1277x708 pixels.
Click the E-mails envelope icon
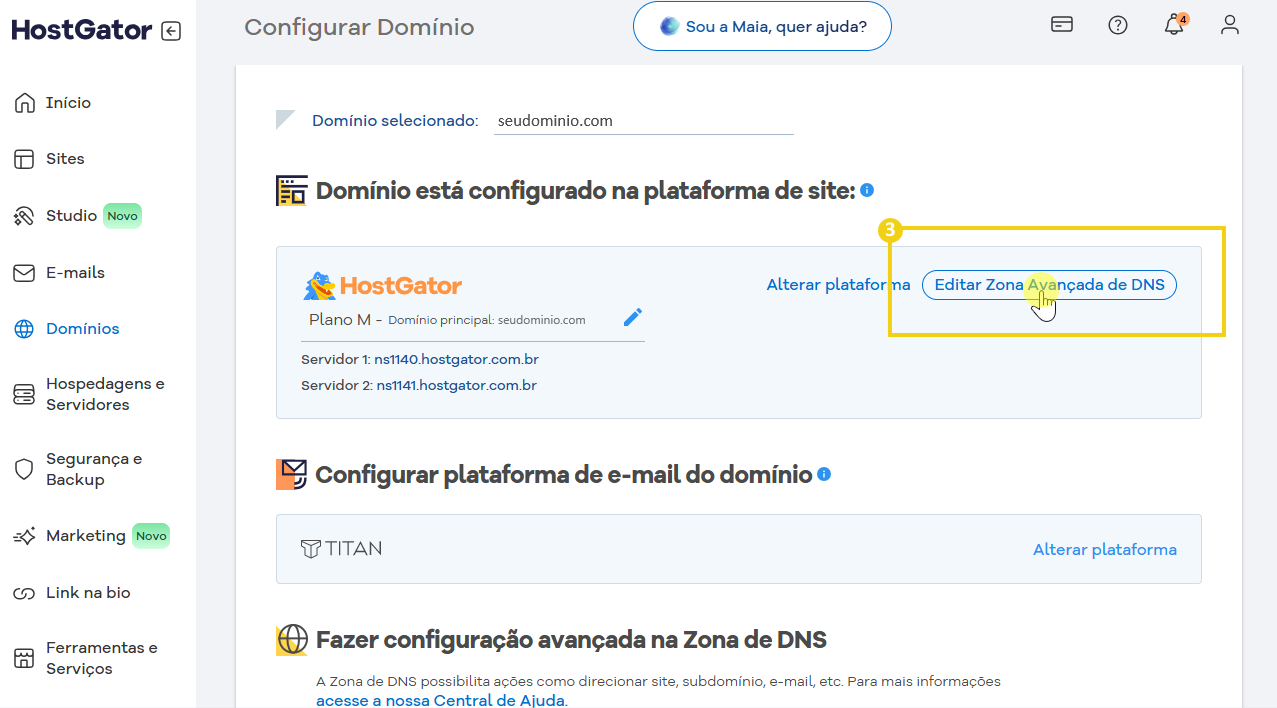coord(24,273)
